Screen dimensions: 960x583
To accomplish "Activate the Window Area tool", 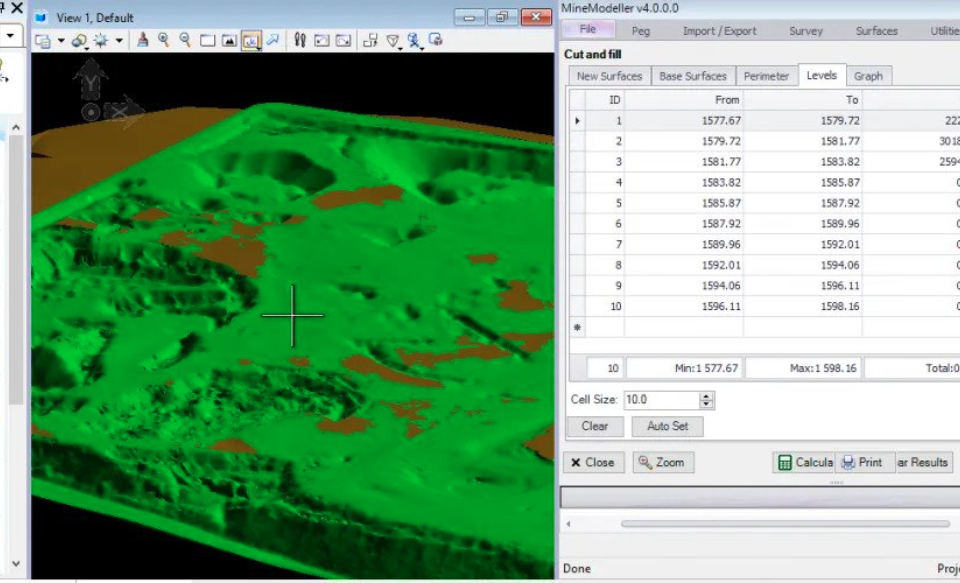I will coord(207,41).
